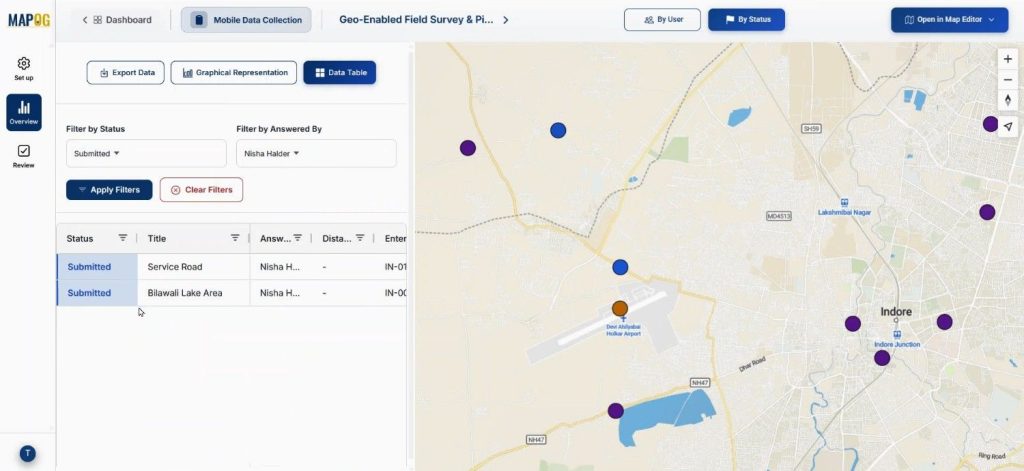The height and width of the screenshot is (471, 1024).
Task: Open the Open in Map Editor dropdown
Action: coord(949,20)
